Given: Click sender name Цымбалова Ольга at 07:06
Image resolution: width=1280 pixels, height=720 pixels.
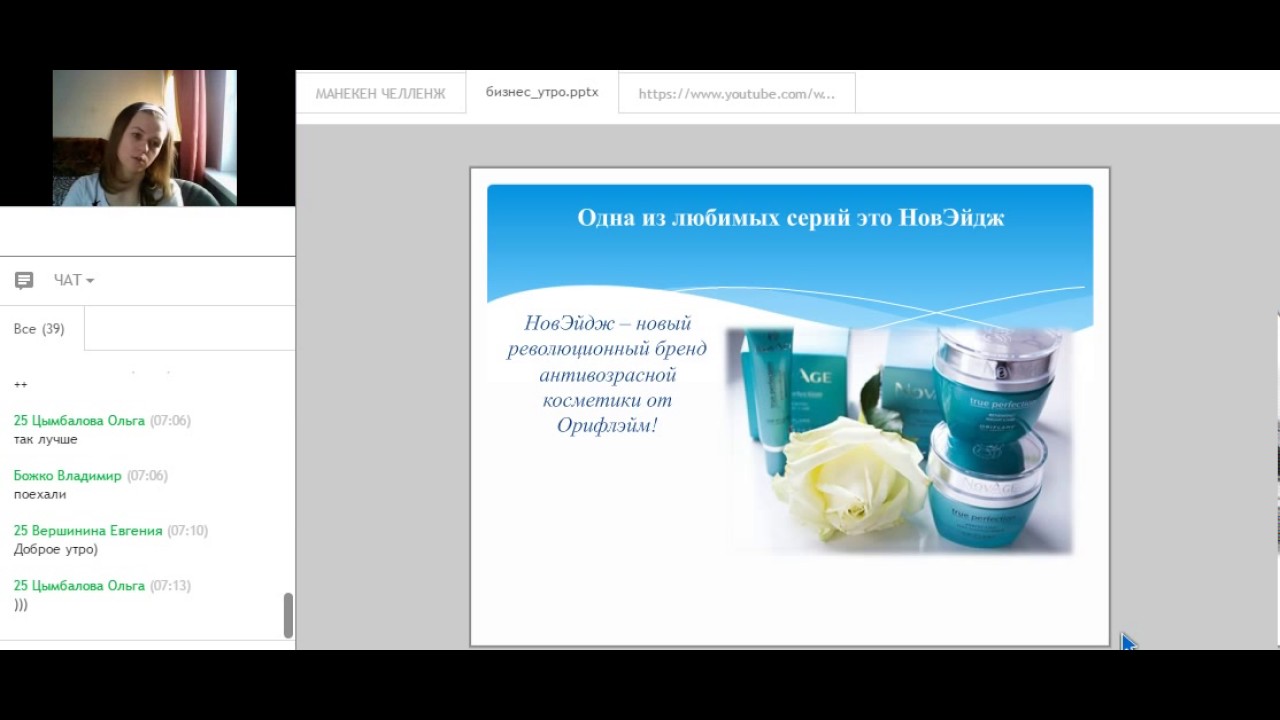Looking at the screenshot, I should (x=79, y=421).
